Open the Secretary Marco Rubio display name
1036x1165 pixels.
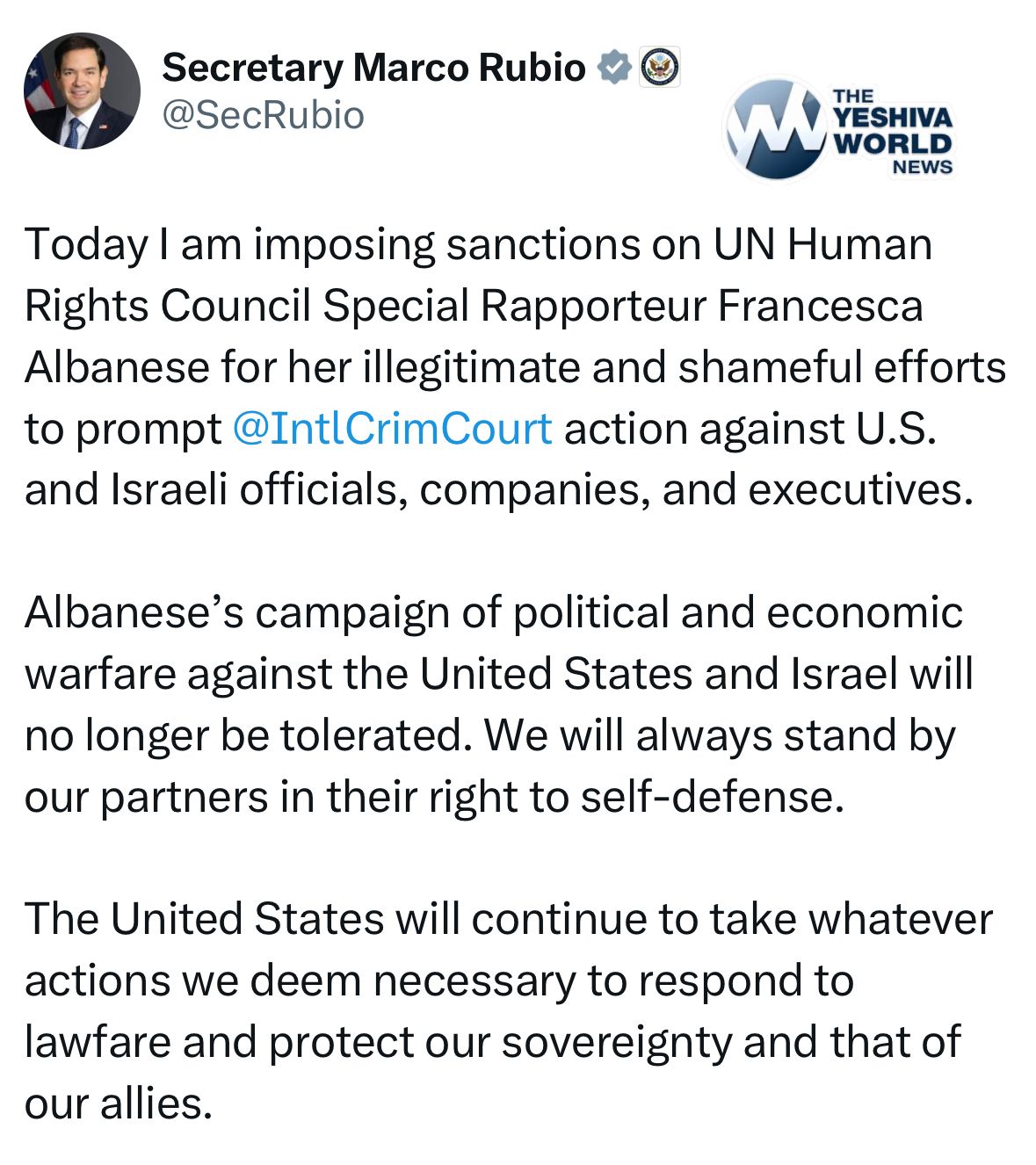click(x=373, y=68)
